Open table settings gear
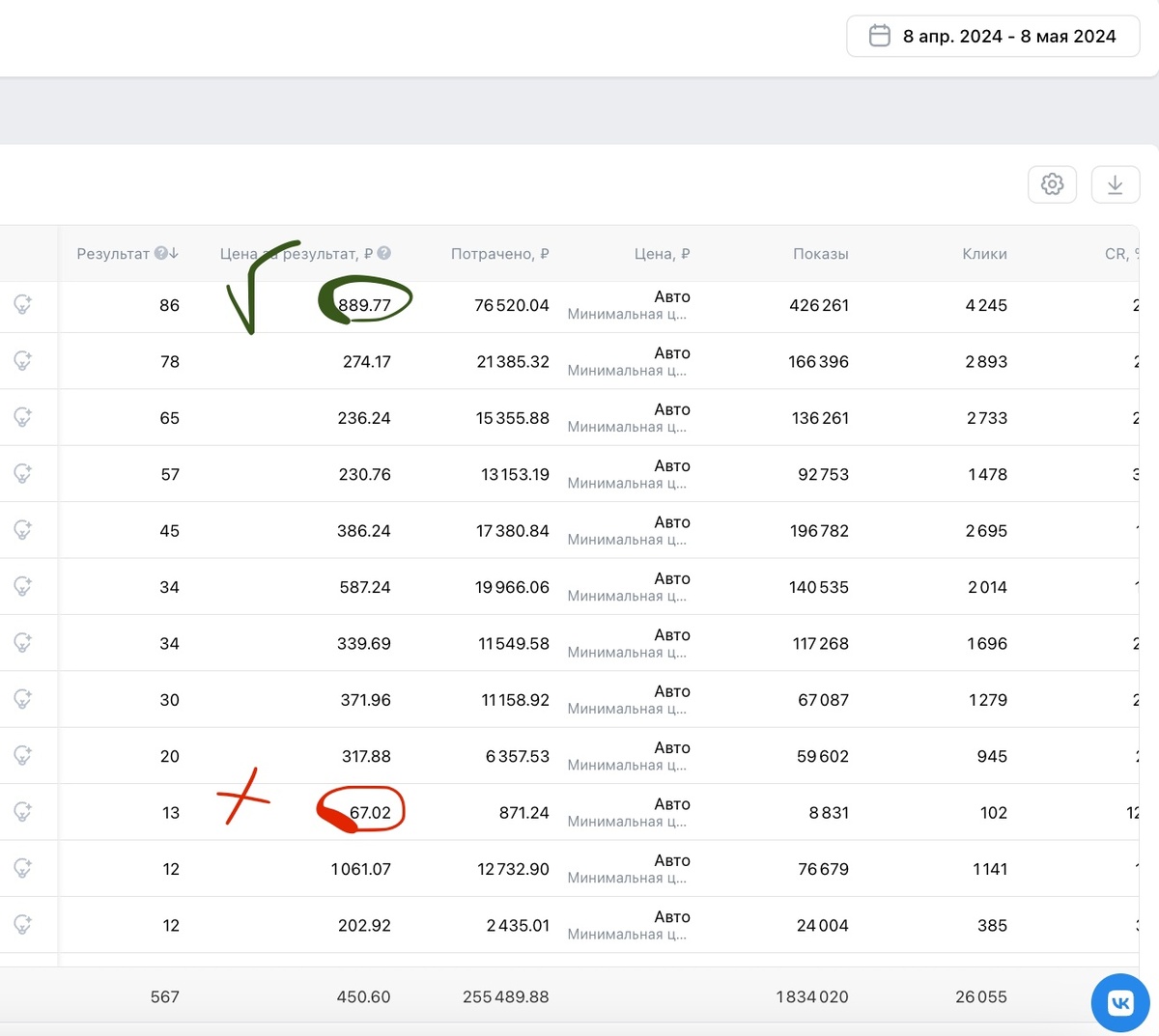This screenshot has height=1036, width=1159. coord(1052,184)
